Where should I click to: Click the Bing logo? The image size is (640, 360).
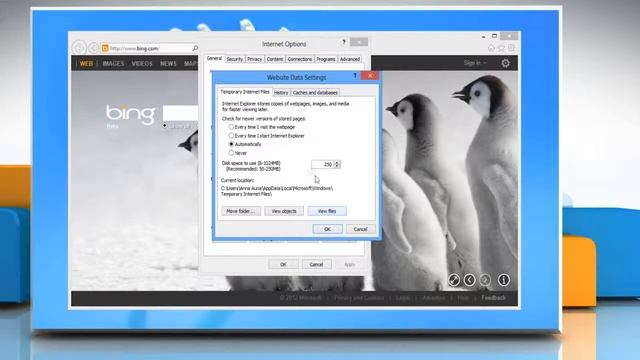131,114
